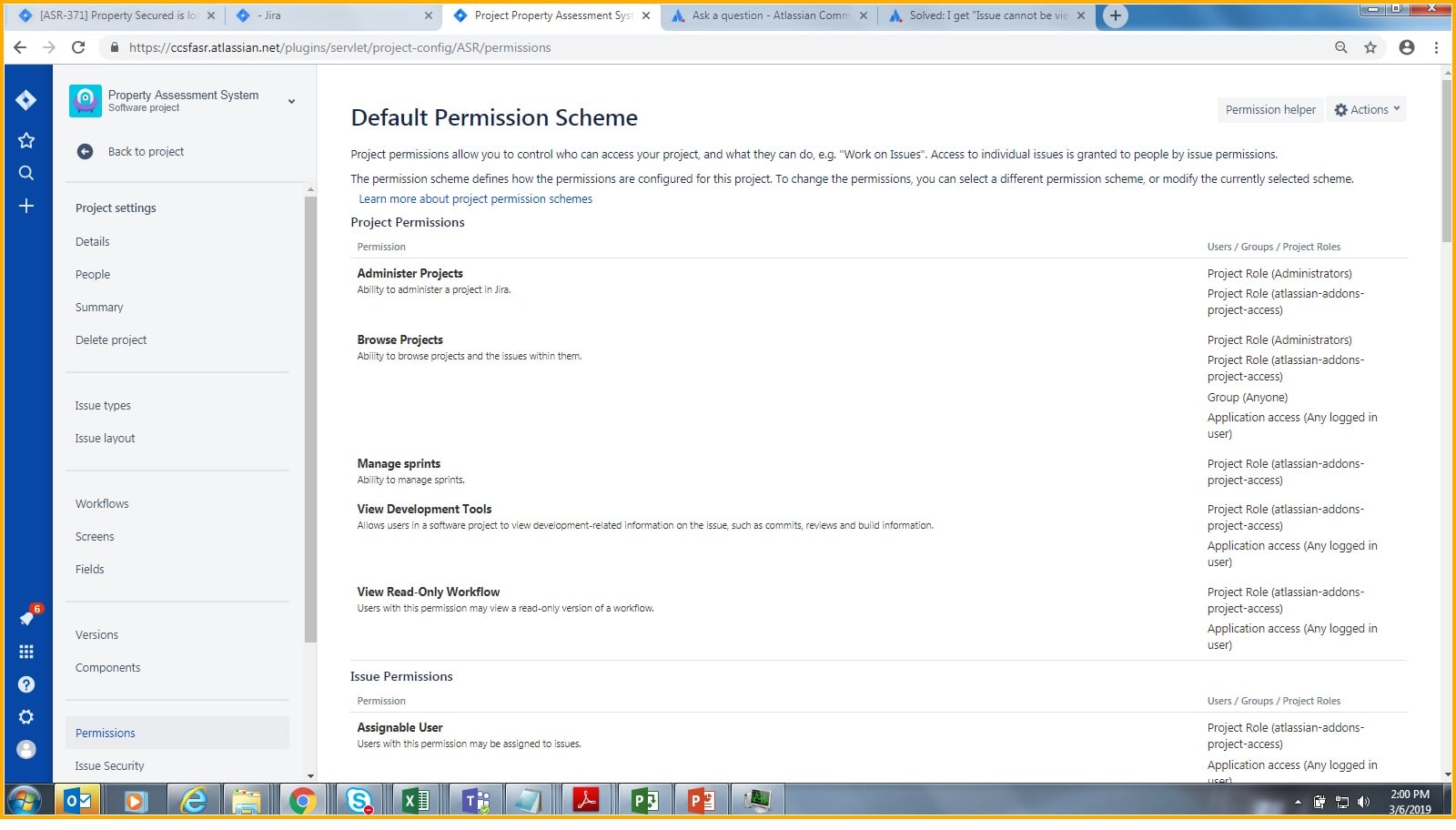Viewport: 1456px width, 830px height.
Task: Open Skype from the taskbar
Action: point(359,801)
